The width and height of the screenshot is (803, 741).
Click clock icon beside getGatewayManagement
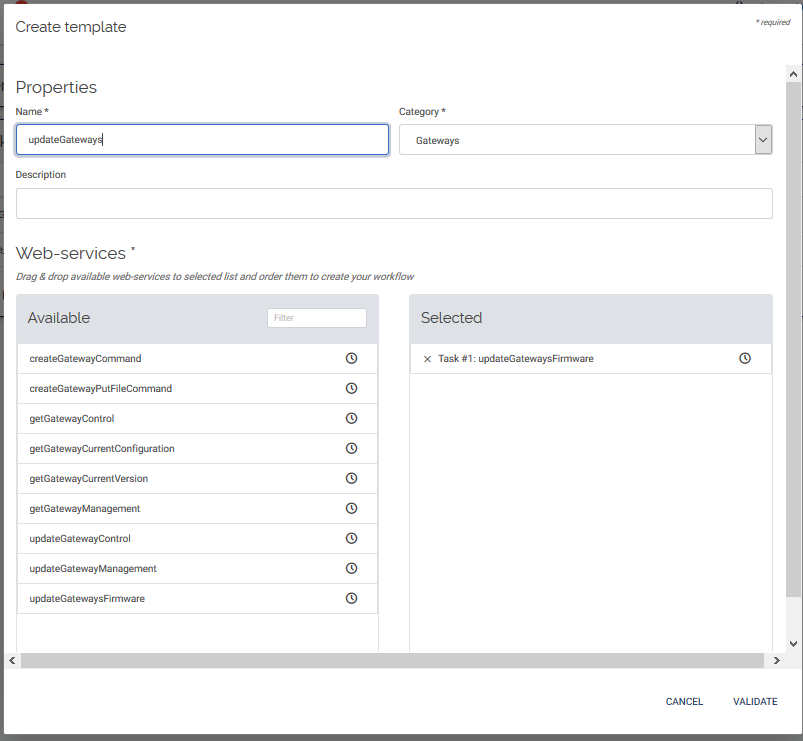(x=351, y=508)
